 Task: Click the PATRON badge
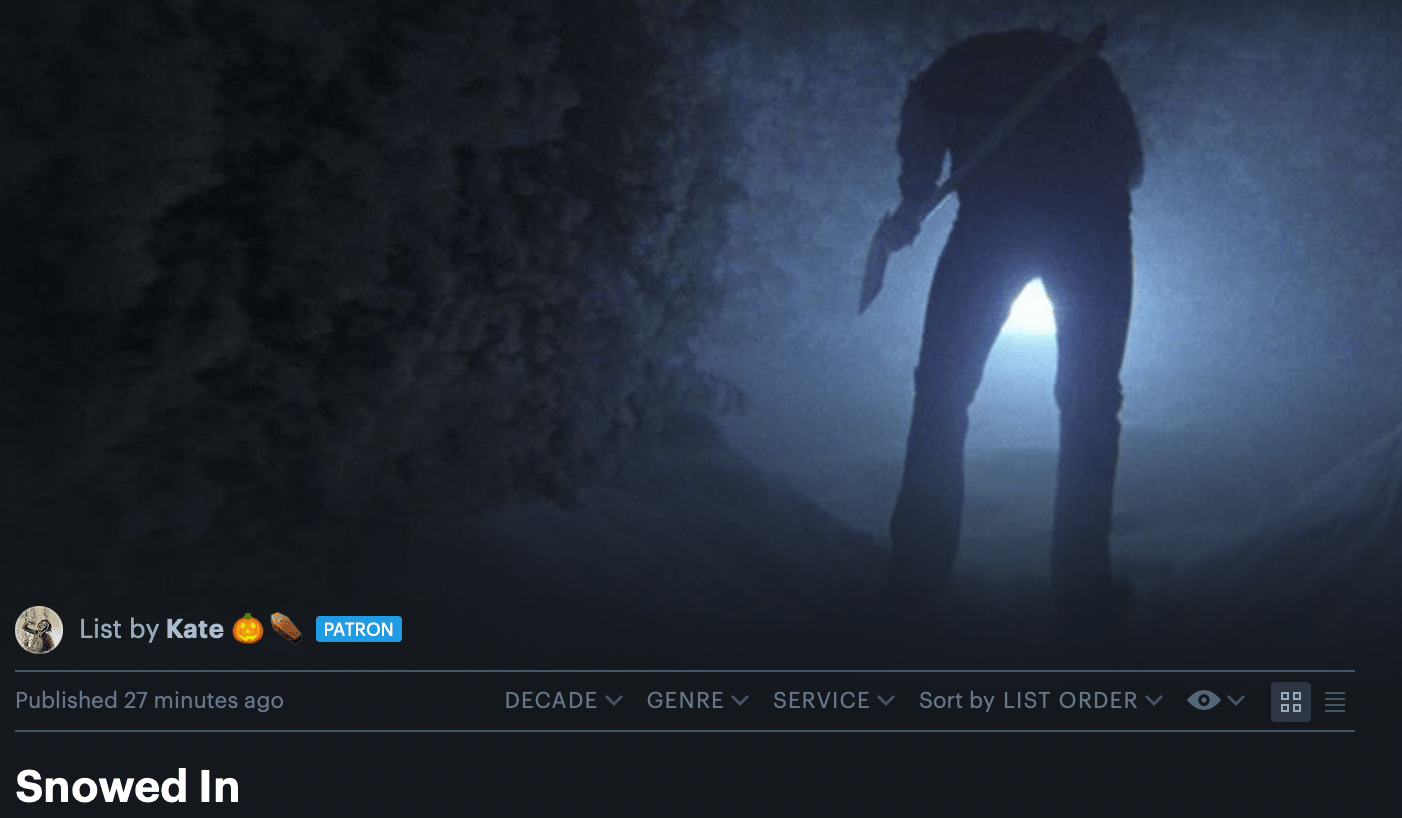[x=359, y=629]
